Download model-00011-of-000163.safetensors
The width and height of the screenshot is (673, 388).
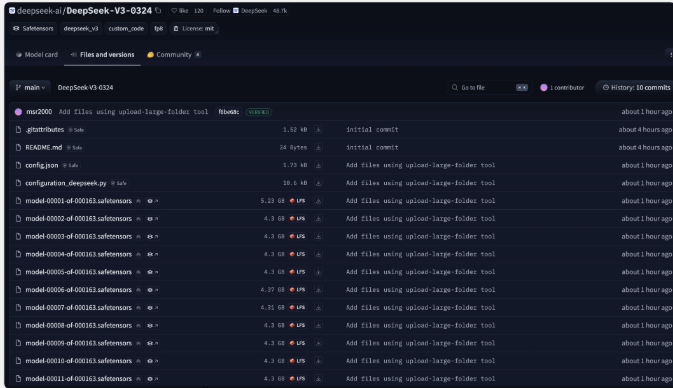pos(318,379)
